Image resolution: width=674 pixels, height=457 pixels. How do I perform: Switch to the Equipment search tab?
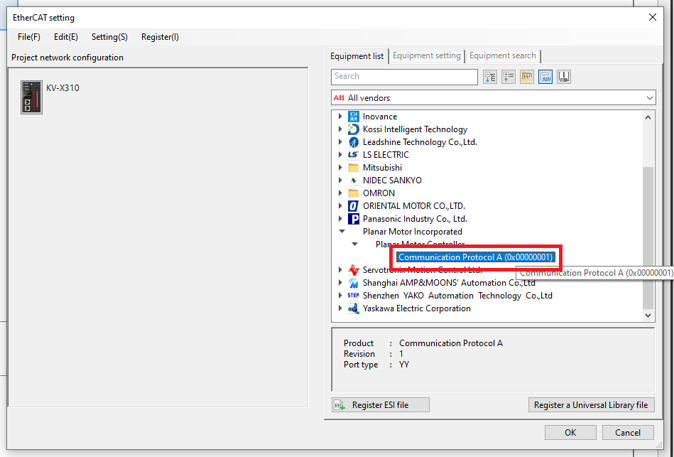(x=502, y=56)
